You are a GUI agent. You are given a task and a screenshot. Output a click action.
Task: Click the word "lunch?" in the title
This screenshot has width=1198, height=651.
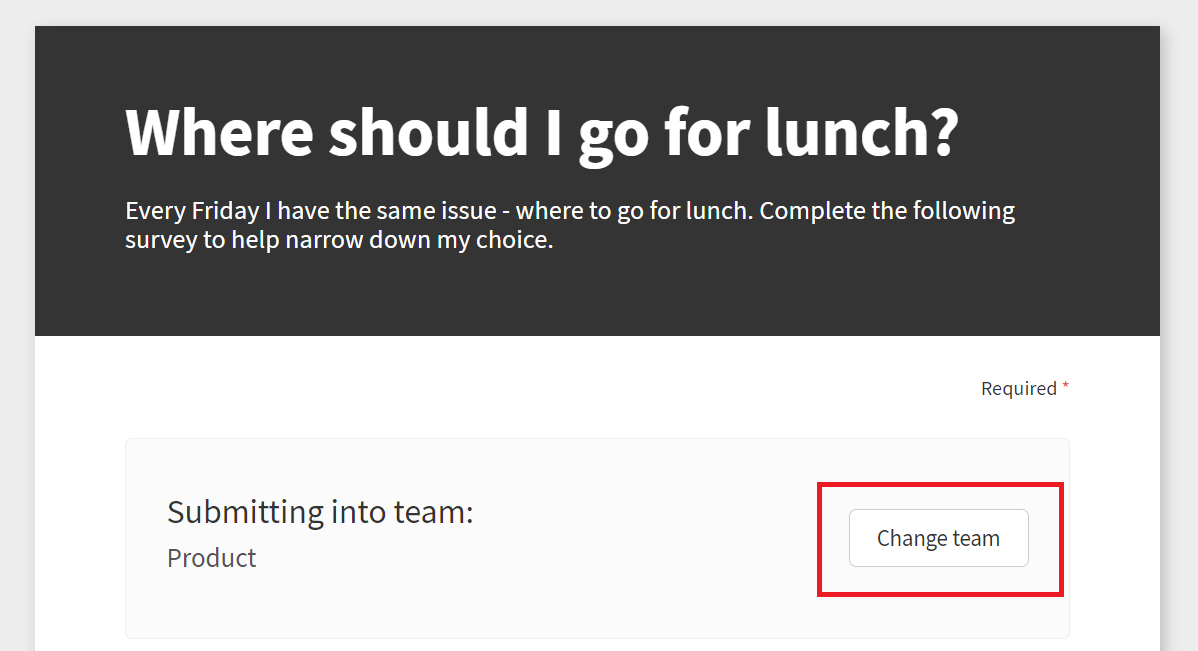coord(861,133)
